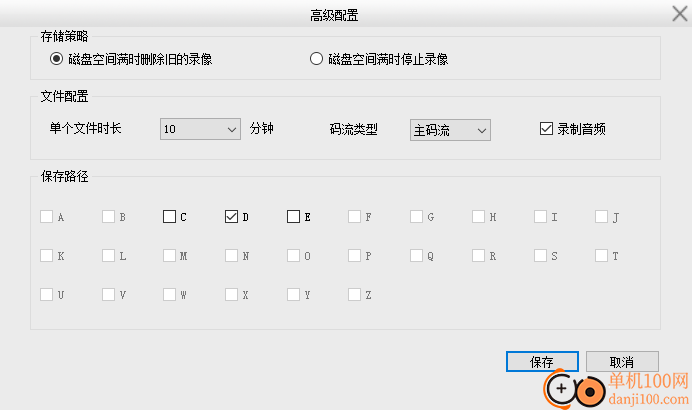Image resolution: width=692 pixels, height=410 pixels.
Task: Close the 高级配置 dialog
Action: coord(680,13)
